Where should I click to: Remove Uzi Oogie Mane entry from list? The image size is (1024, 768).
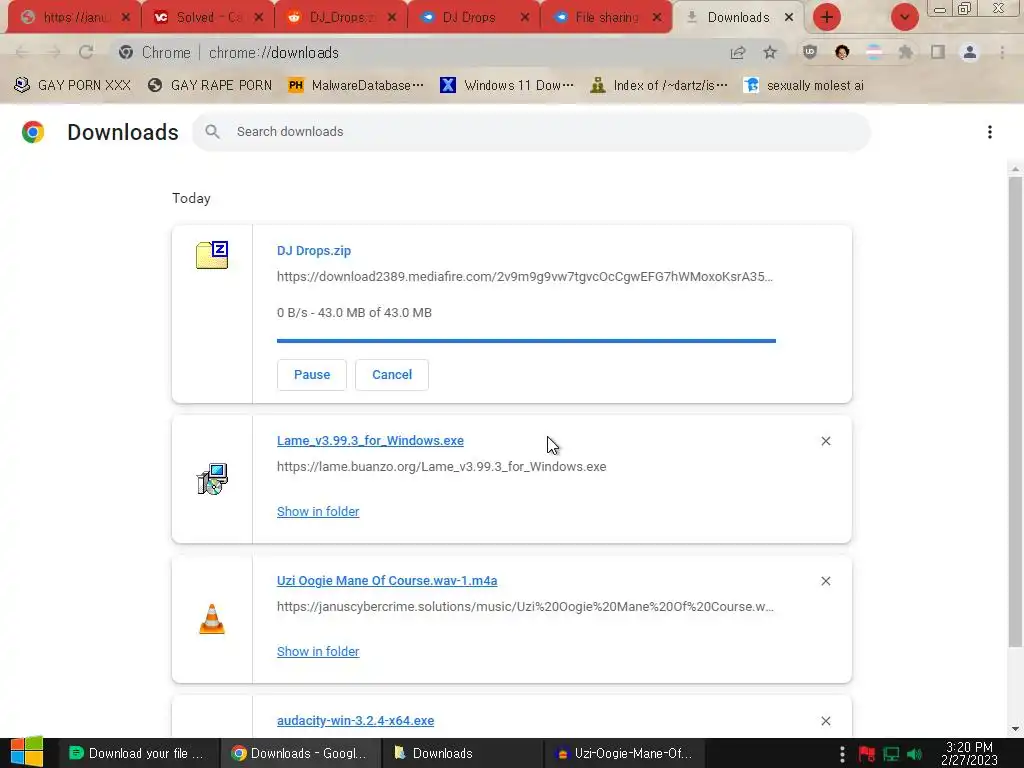pyautogui.click(x=825, y=581)
